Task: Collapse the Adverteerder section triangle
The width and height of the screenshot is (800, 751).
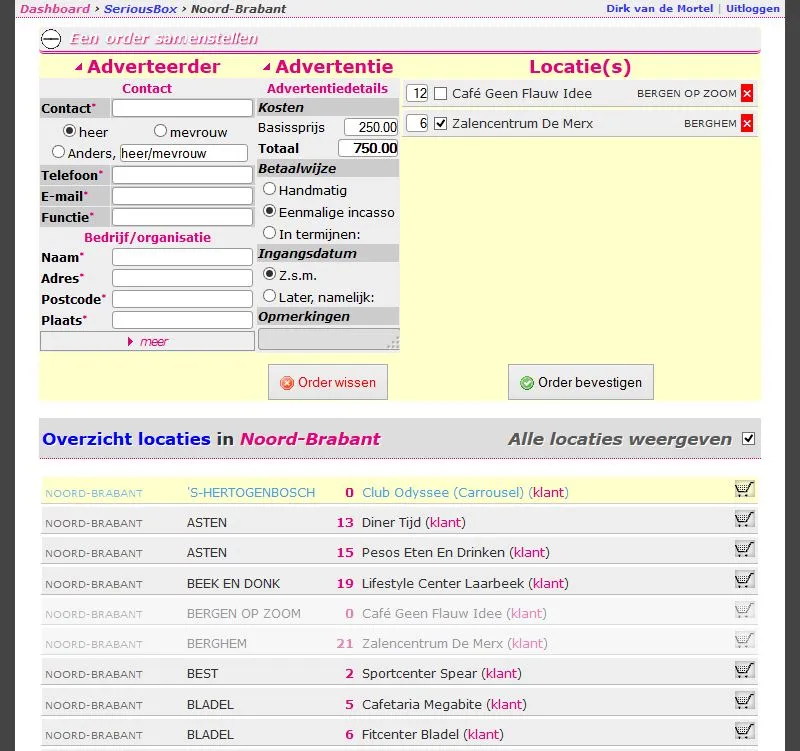Action: click(79, 67)
